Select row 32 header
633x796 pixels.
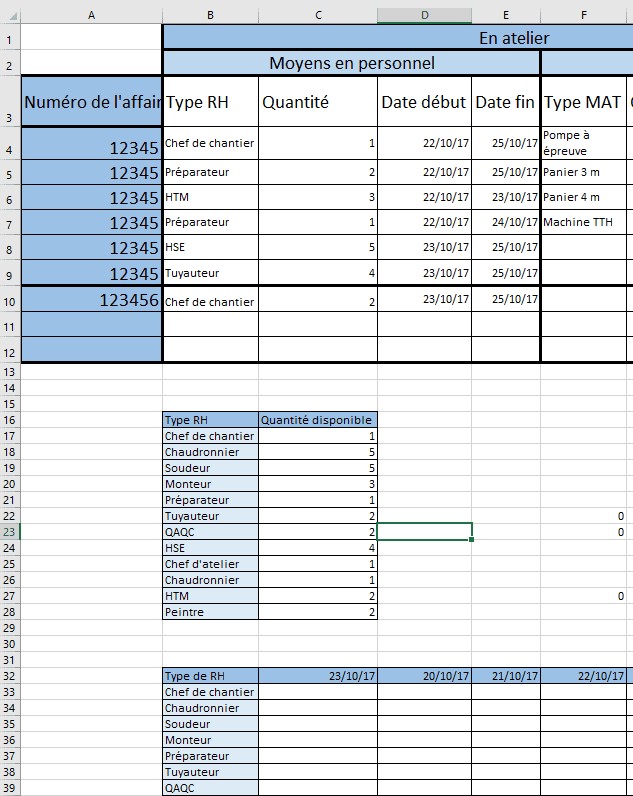pos(10,676)
